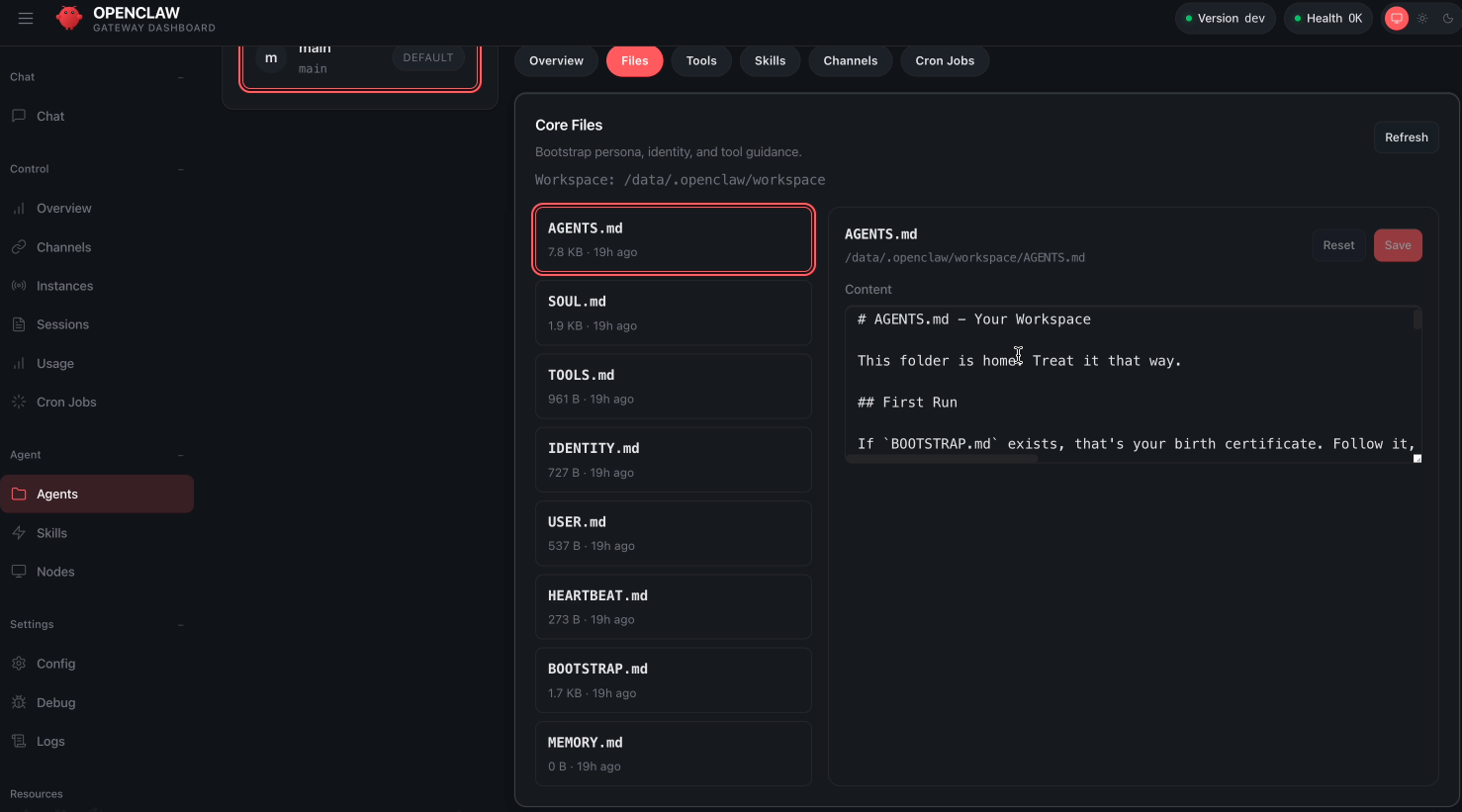Click the Skills lightning bolt icon
Viewport: 1462px width, 812px height.
point(19,533)
